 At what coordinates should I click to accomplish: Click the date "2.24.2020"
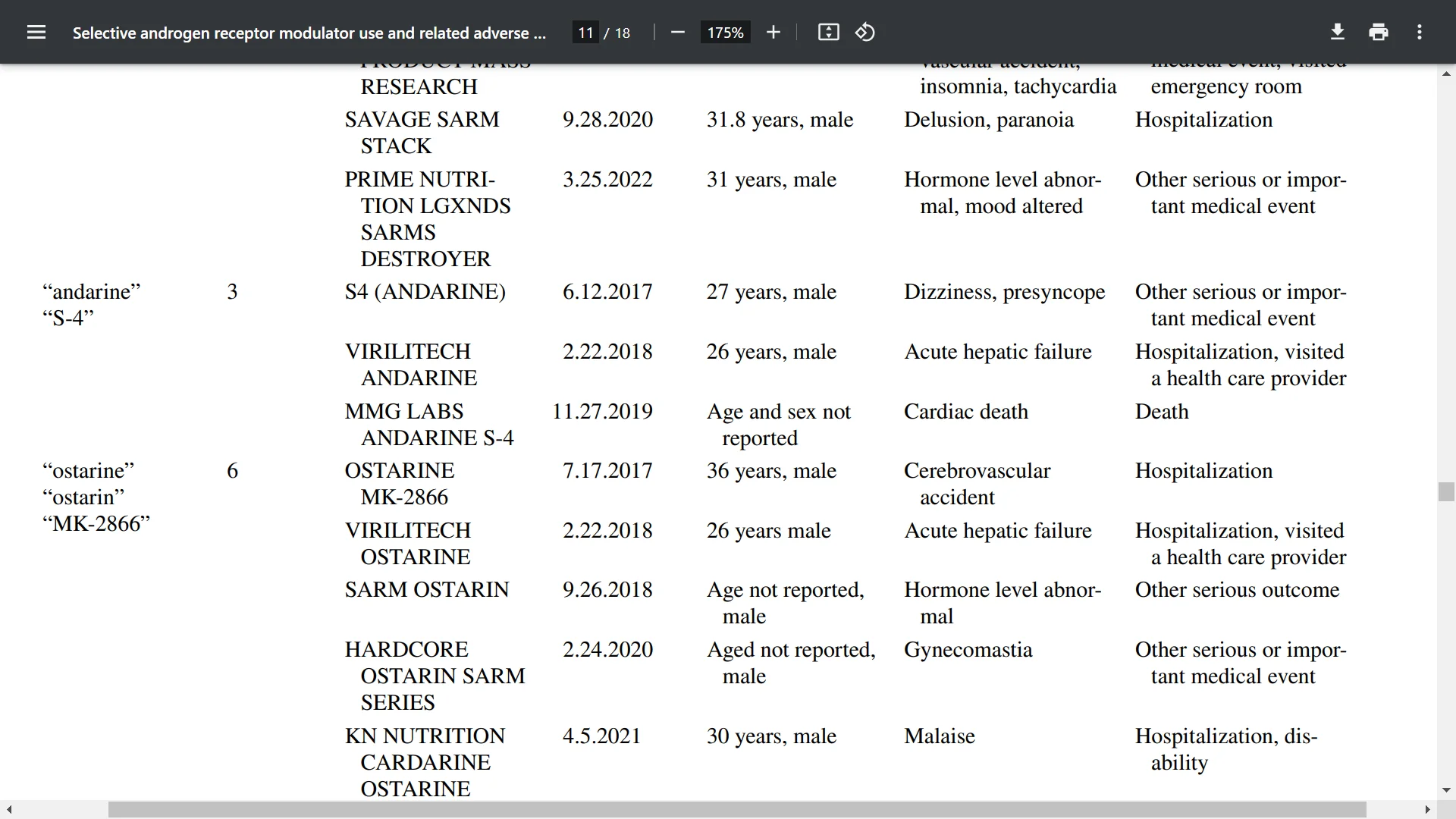(607, 650)
